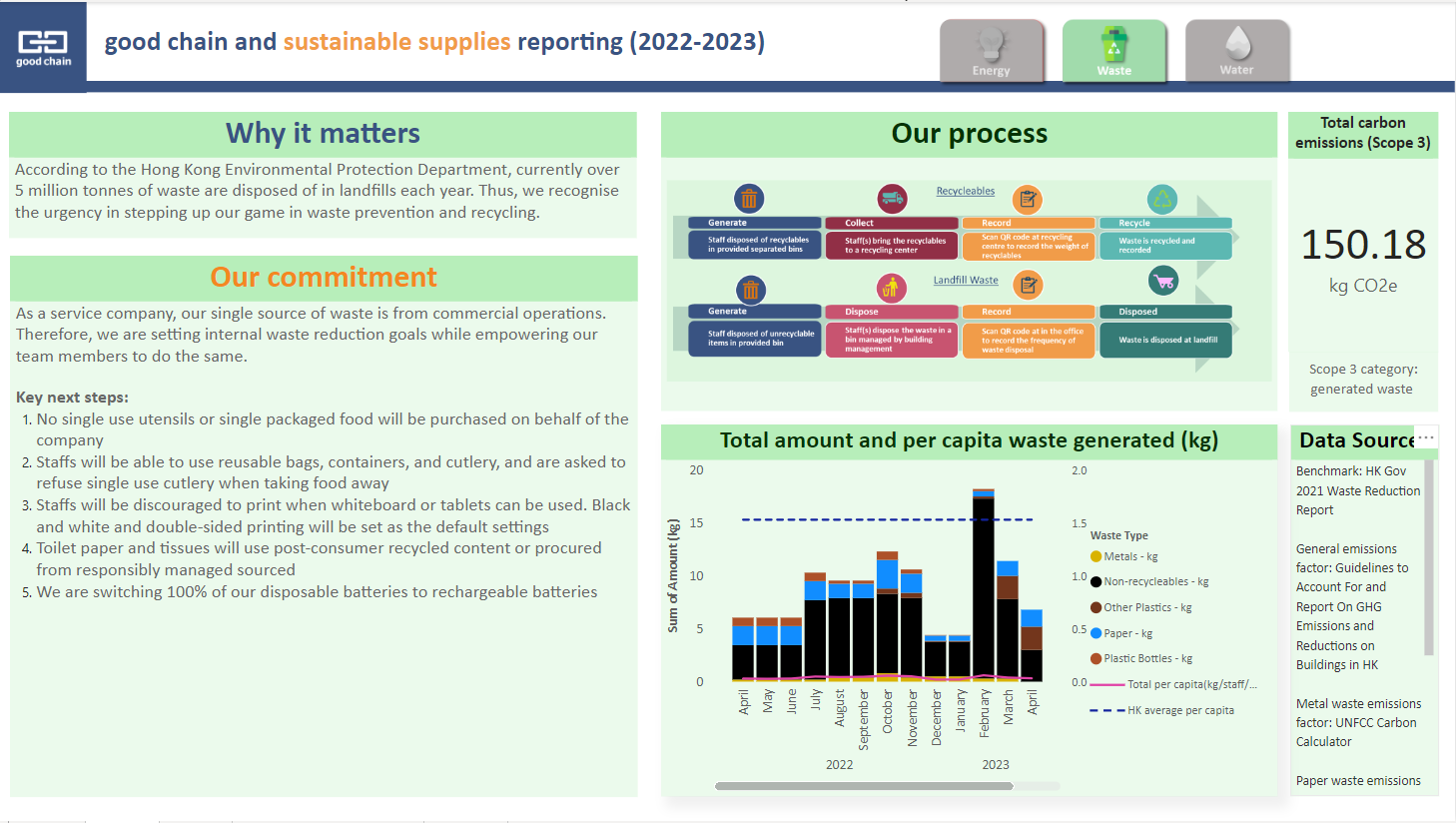The height and width of the screenshot is (823, 1456).
Task: Click the Disposed step header
Action: tap(1165, 312)
